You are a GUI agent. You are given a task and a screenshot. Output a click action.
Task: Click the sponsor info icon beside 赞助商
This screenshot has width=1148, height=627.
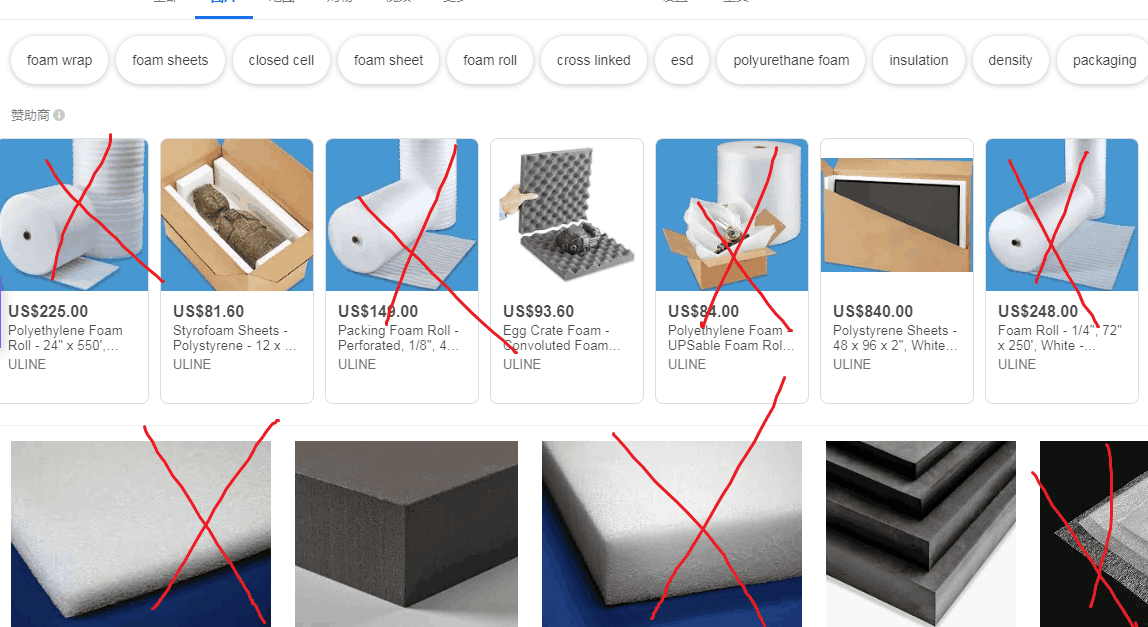59,115
